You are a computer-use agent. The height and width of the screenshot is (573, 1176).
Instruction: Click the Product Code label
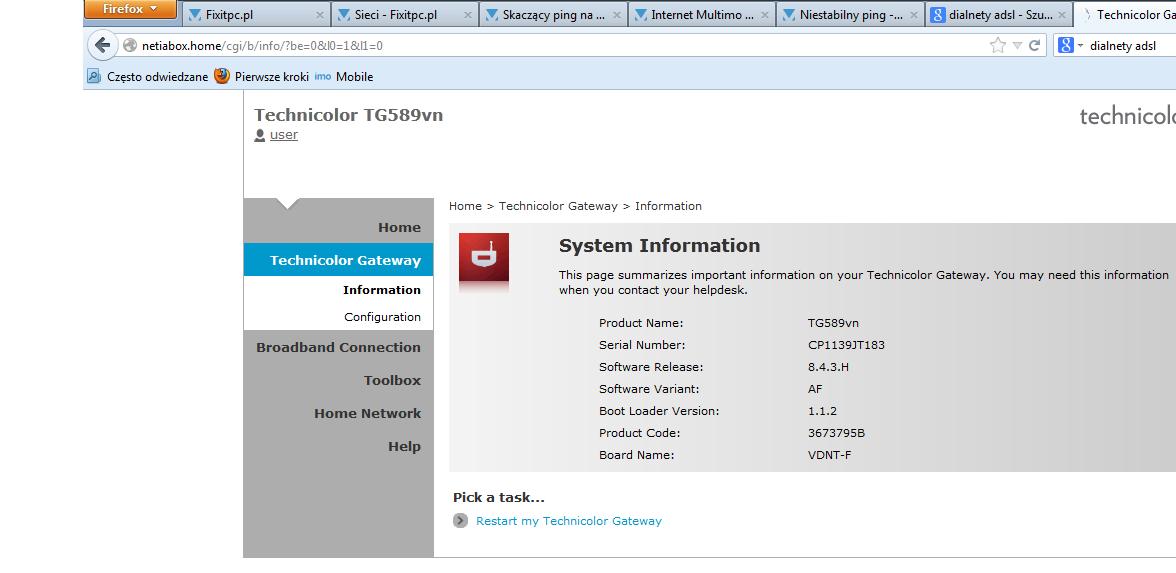[640, 434]
